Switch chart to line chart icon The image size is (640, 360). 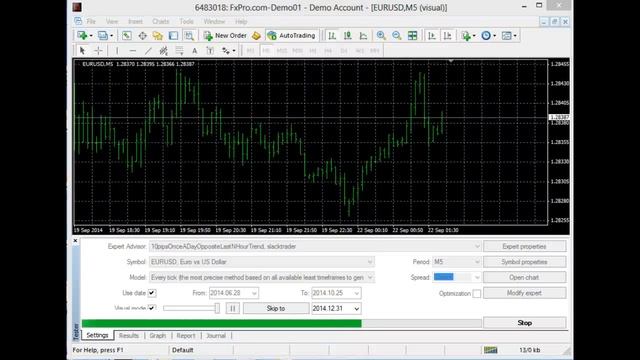click(x=363, y=36)
